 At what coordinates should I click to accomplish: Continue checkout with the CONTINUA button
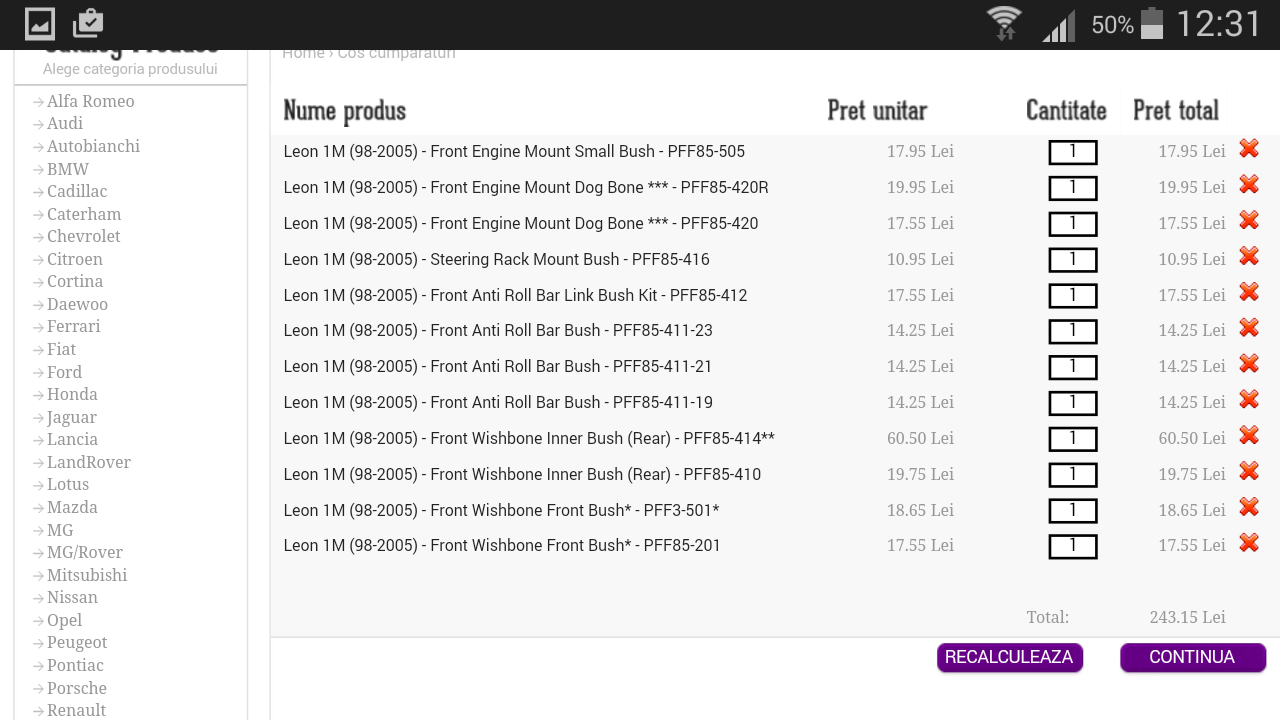(x=1192, y=657)
